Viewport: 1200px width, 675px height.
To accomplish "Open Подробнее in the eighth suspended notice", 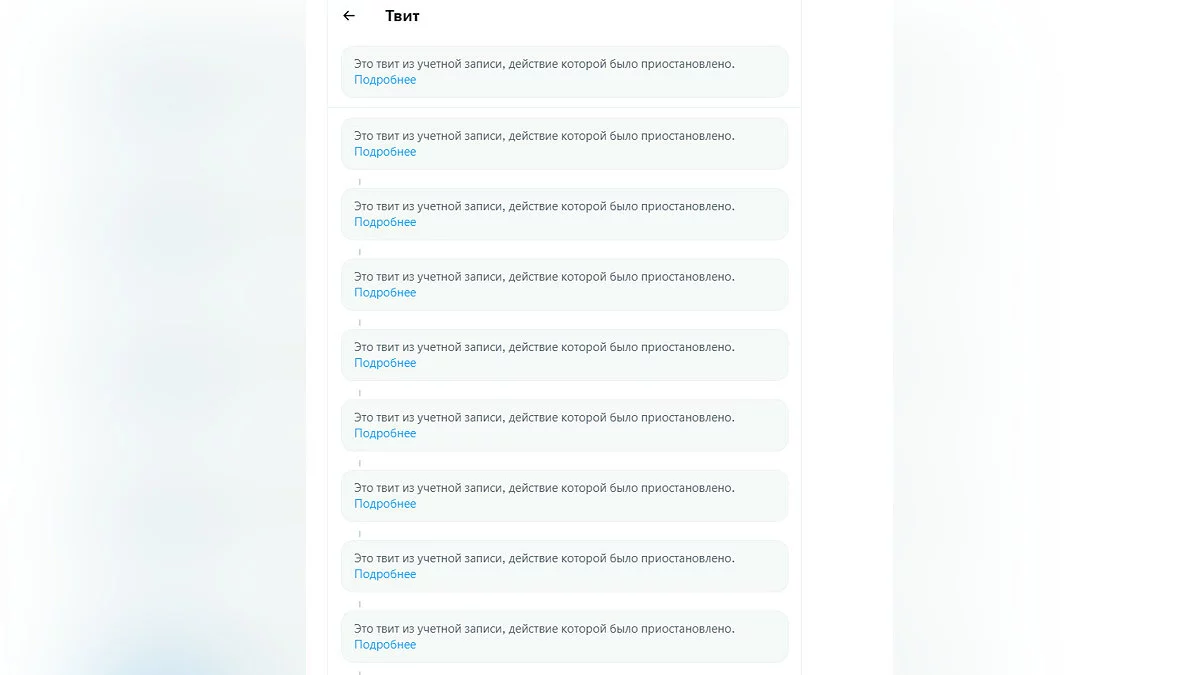I will (385, 574).
